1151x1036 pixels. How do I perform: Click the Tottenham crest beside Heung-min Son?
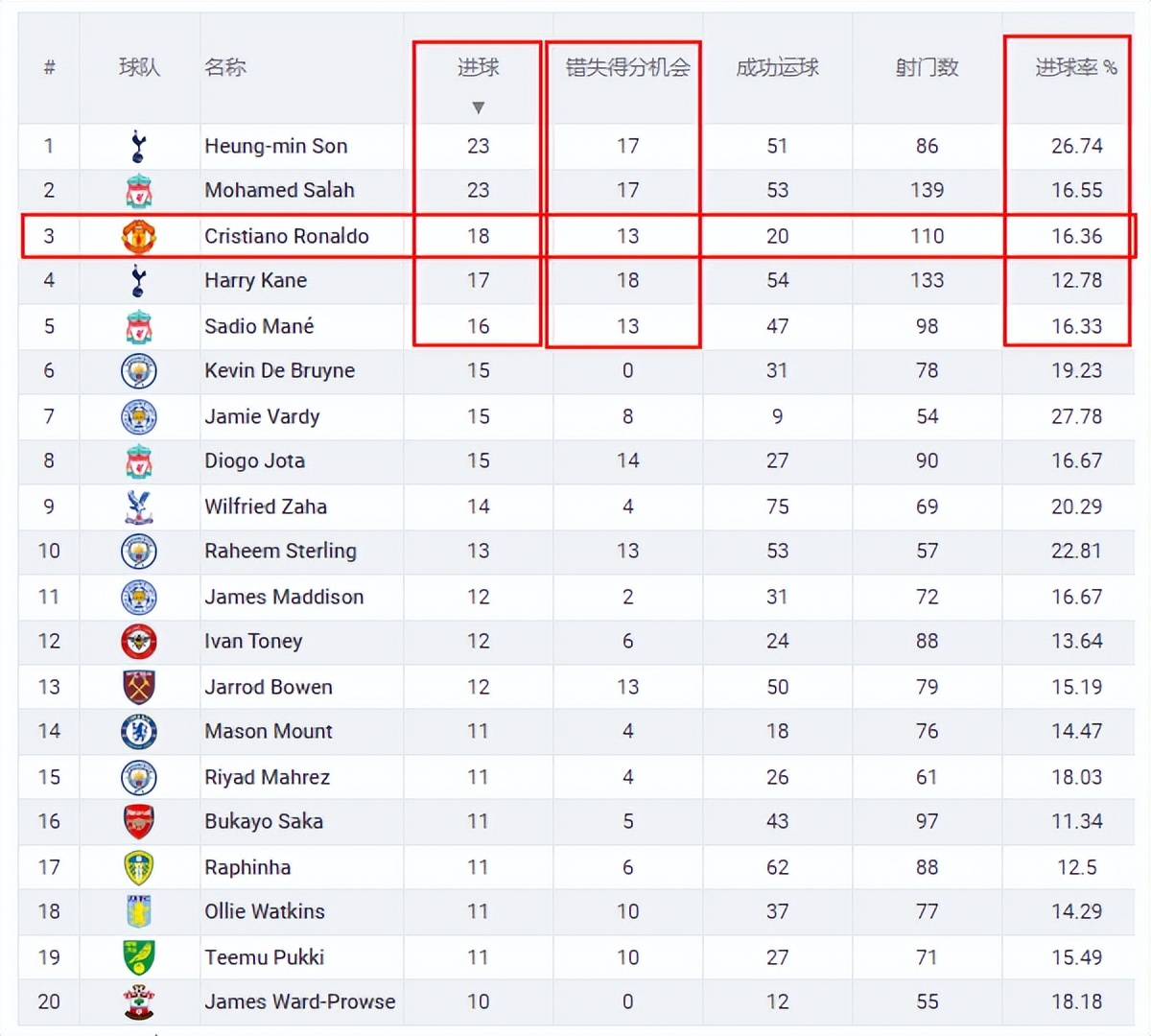(139, 146)
